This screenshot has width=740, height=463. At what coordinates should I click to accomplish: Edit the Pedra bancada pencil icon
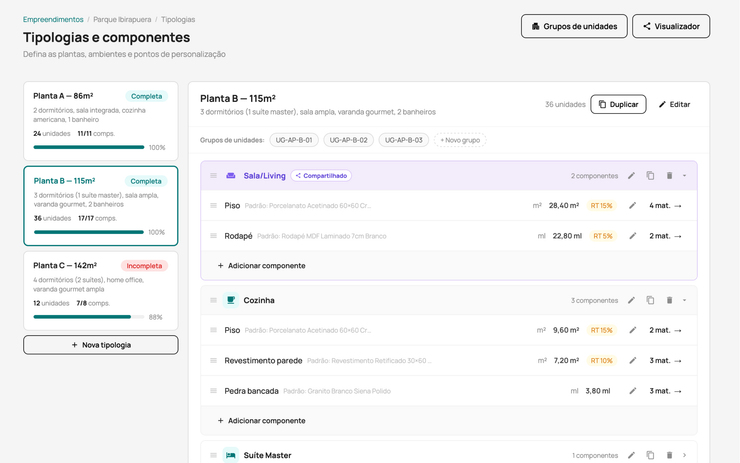(x=632, y=391)
